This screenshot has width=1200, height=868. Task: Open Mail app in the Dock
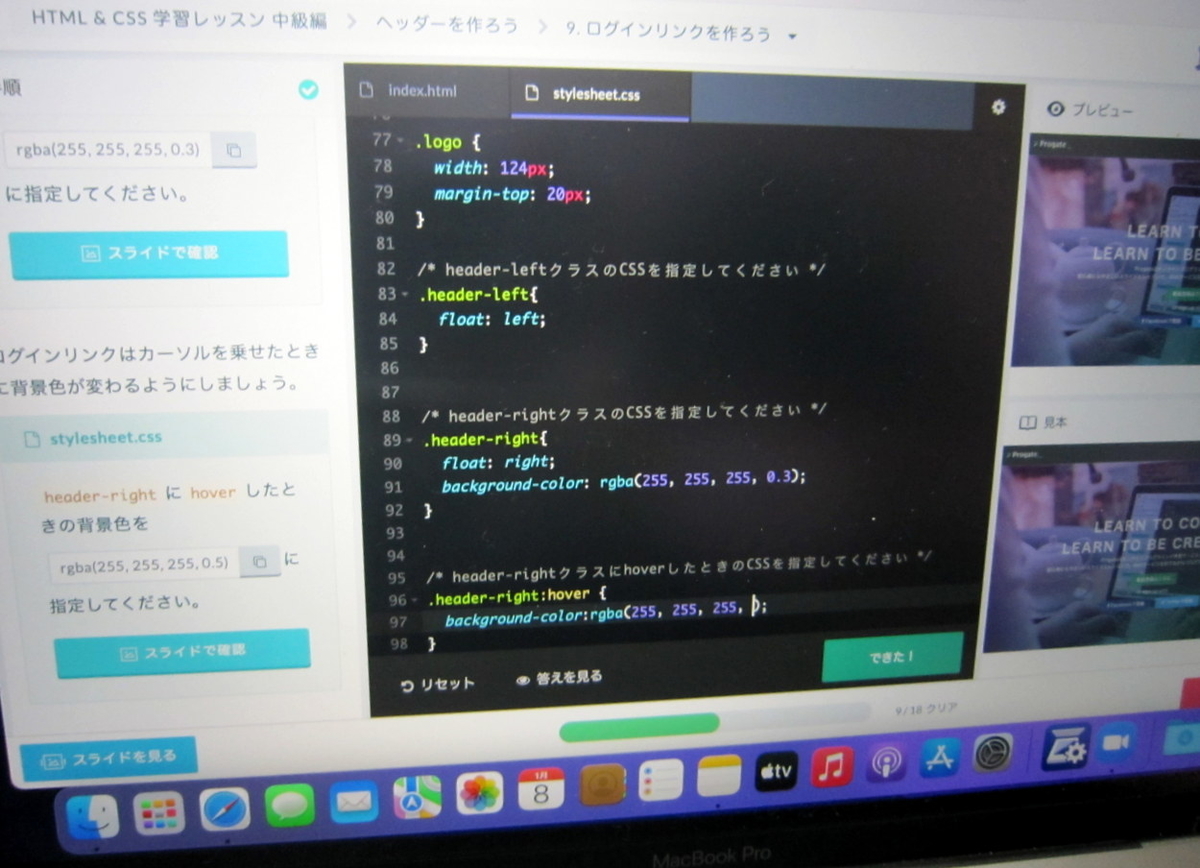tap(354, 801)
